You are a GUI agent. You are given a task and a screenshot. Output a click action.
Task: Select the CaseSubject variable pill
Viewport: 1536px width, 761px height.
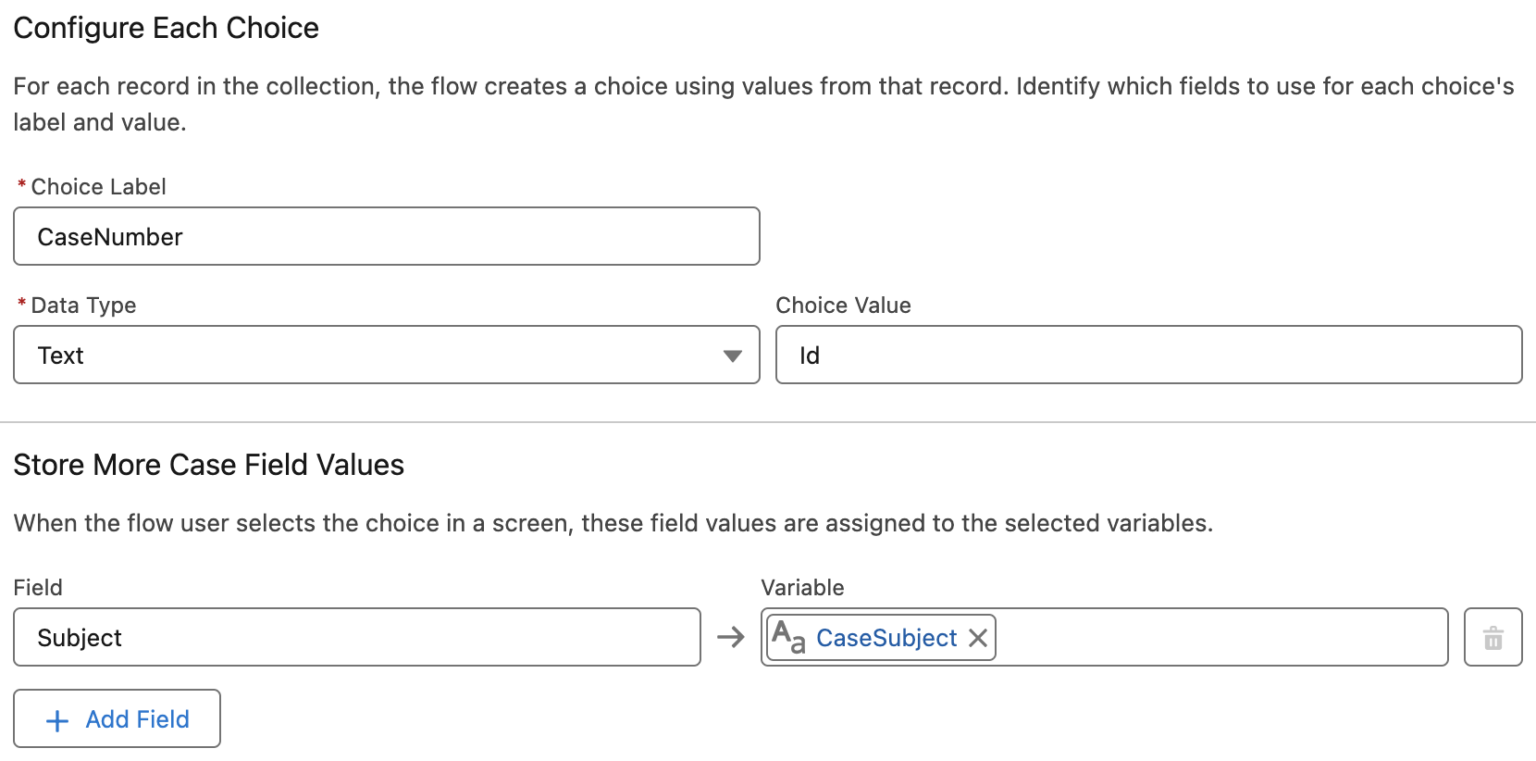point(880,637)
